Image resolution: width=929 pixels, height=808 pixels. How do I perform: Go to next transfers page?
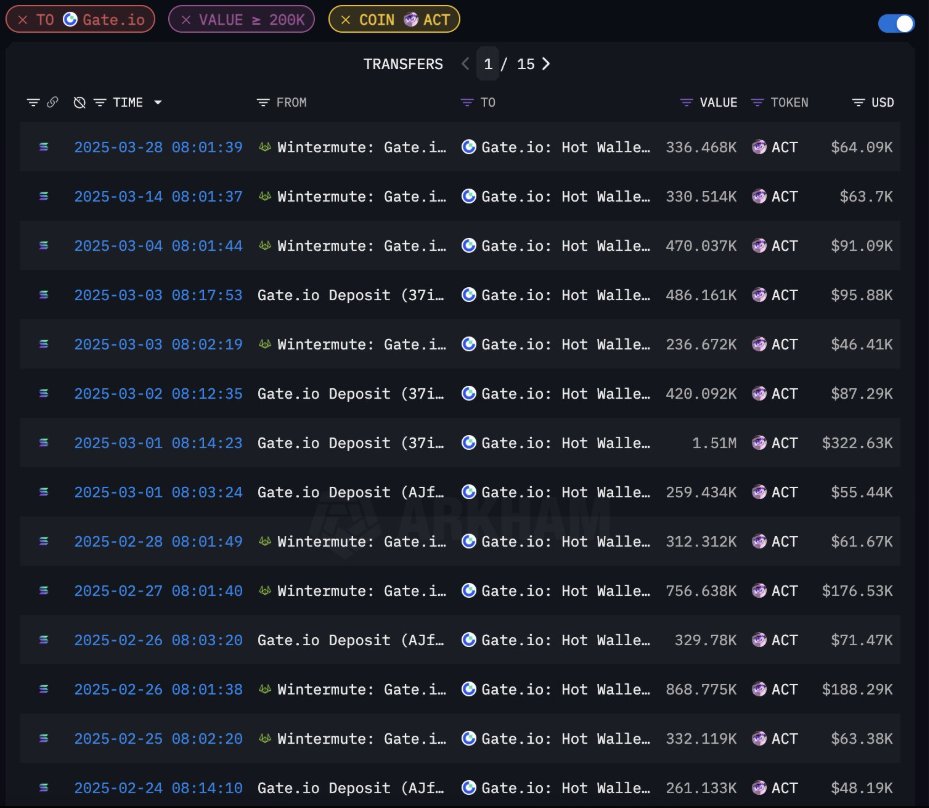pyautogui.click(x=546, y=63)
